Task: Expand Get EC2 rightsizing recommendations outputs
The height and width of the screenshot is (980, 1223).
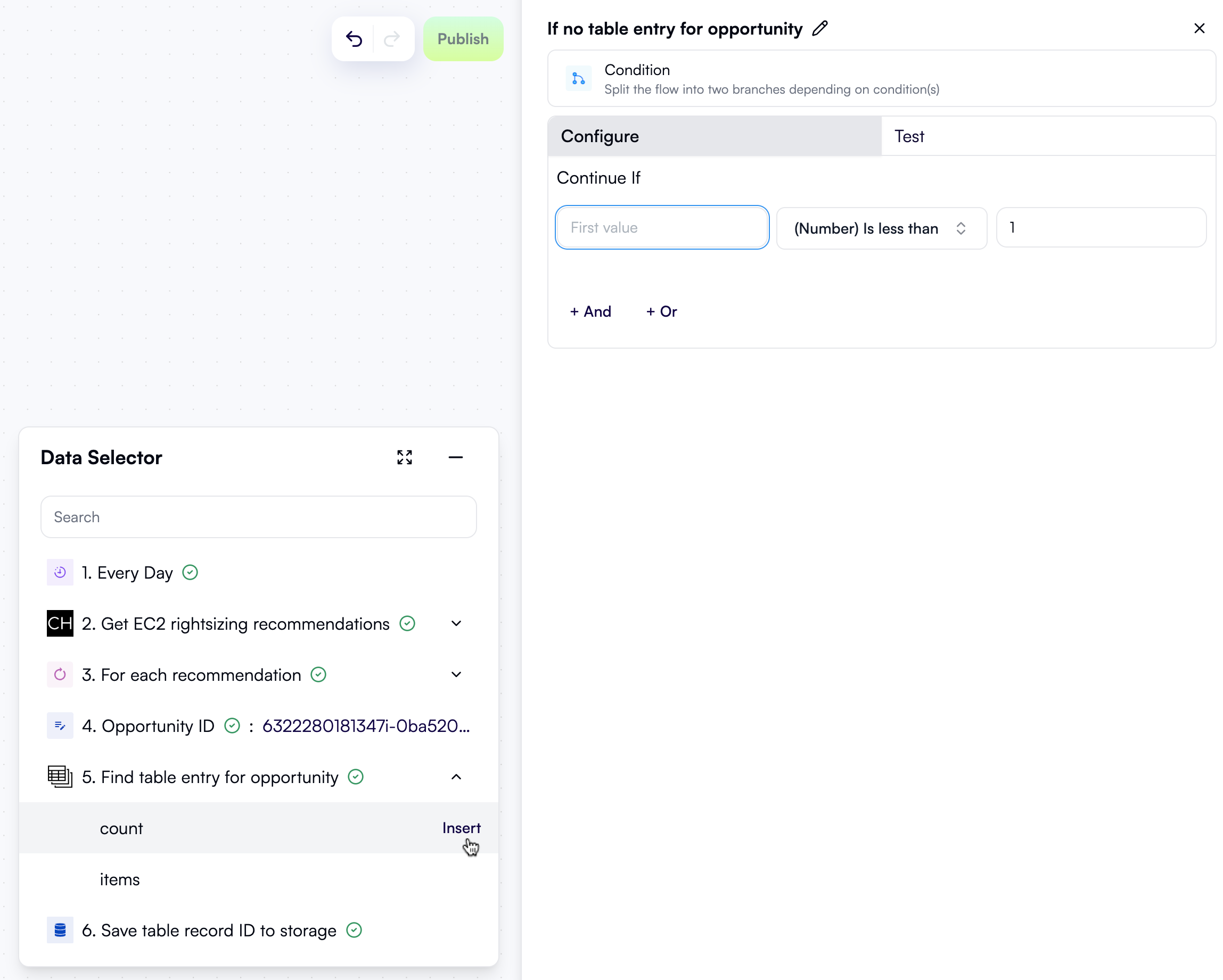Action: point(456,623)
